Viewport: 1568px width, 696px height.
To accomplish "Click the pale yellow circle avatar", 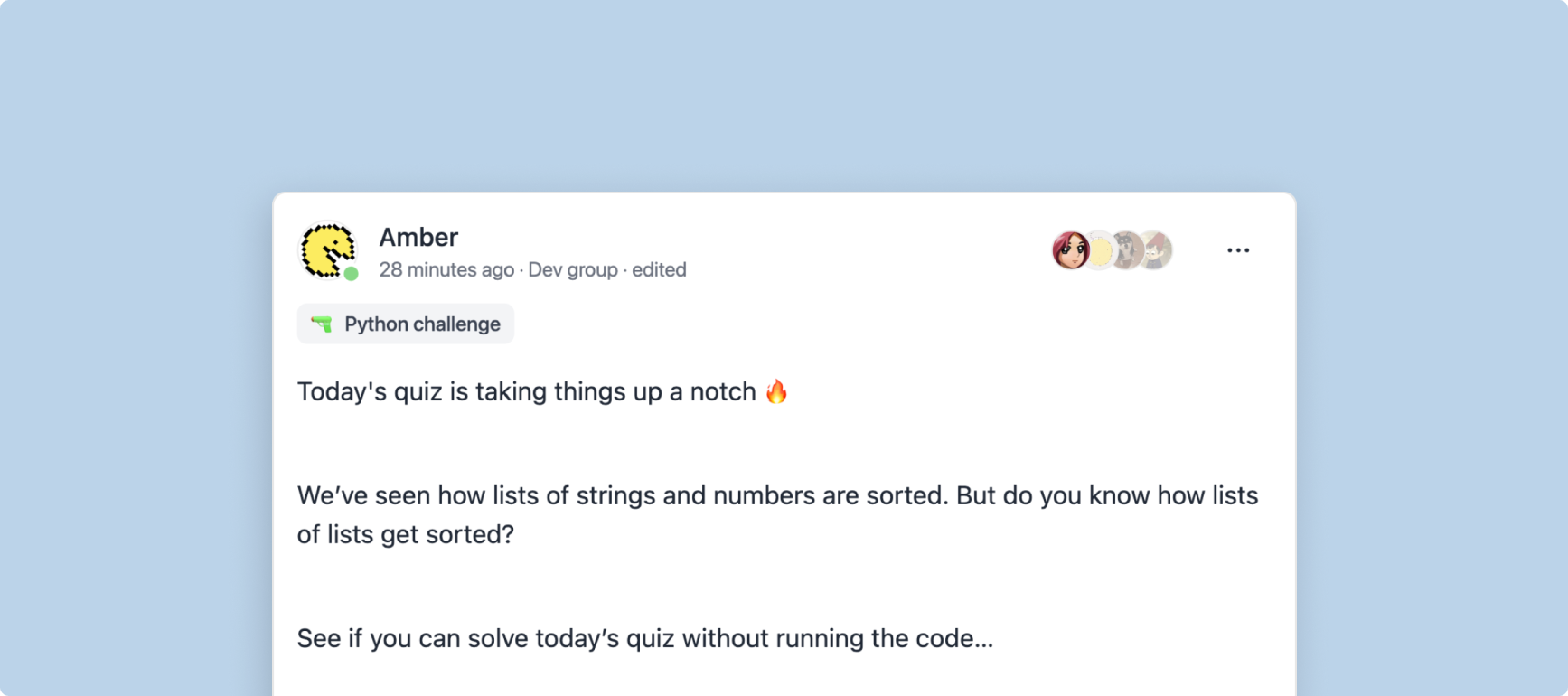I will [1099, 251].
